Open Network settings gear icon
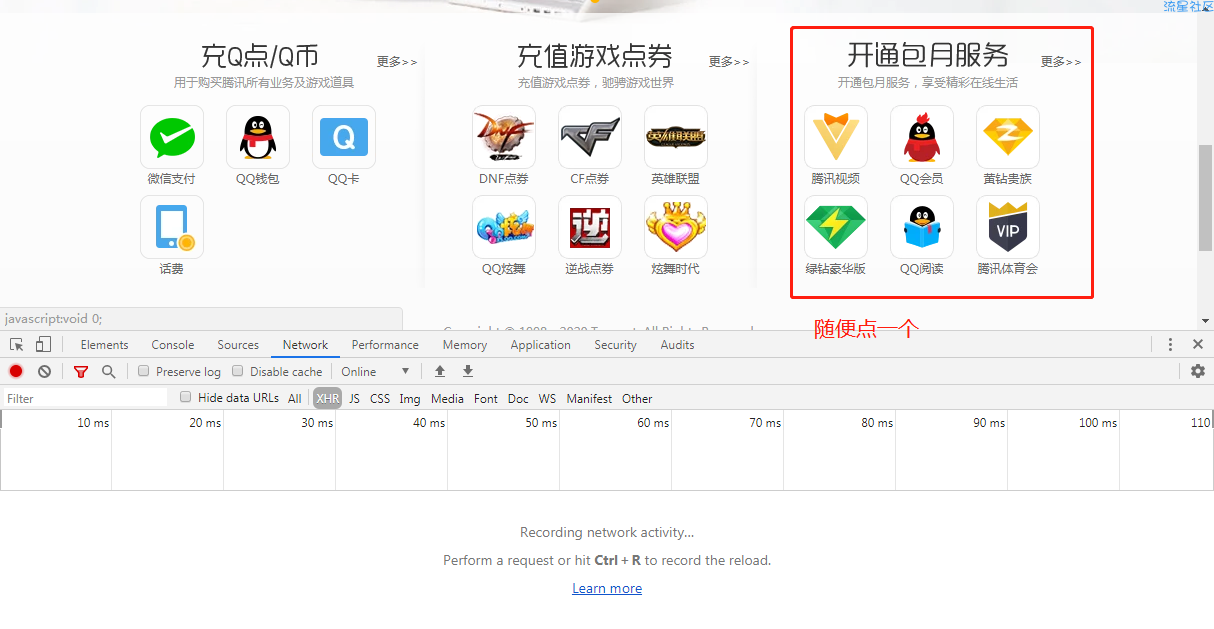Screen dimensions: 1214x629 click(1198, 371)
